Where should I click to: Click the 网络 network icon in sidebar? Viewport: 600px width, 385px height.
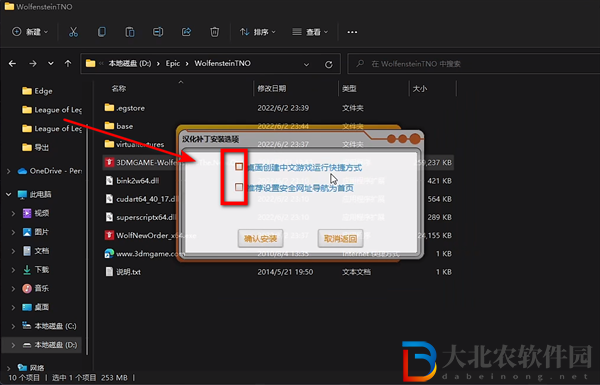coord(22,368)
